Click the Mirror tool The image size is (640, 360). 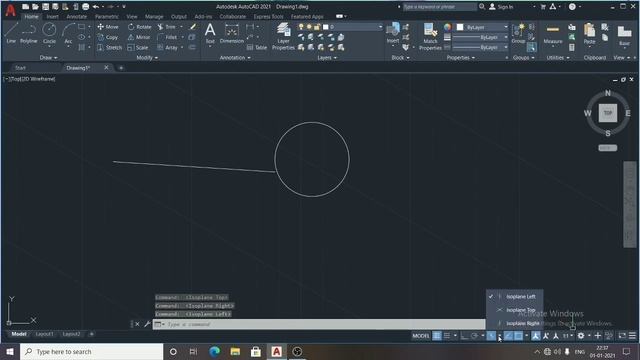pyautogui.click(x=139, y=37)
